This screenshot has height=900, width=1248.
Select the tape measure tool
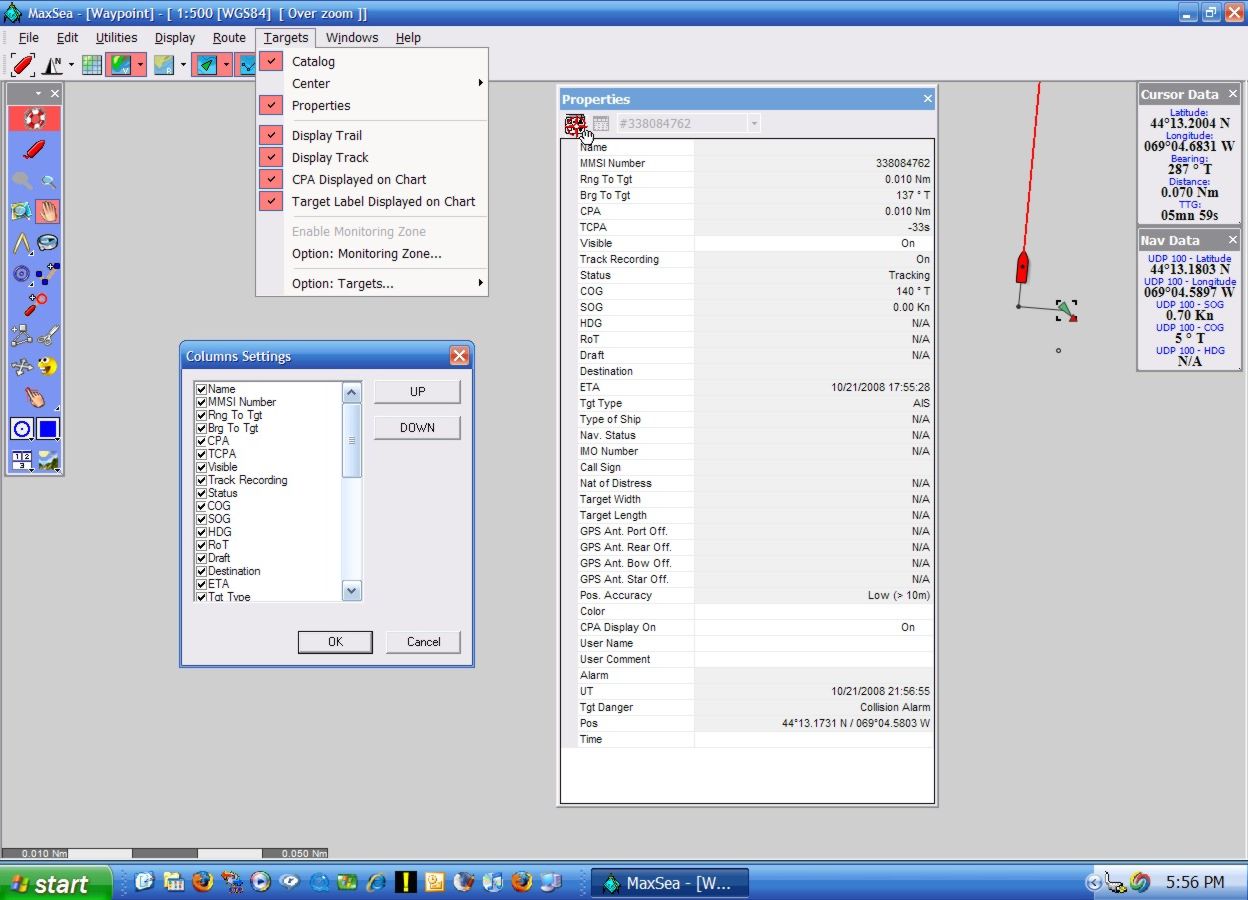click(x=48, y=243)
